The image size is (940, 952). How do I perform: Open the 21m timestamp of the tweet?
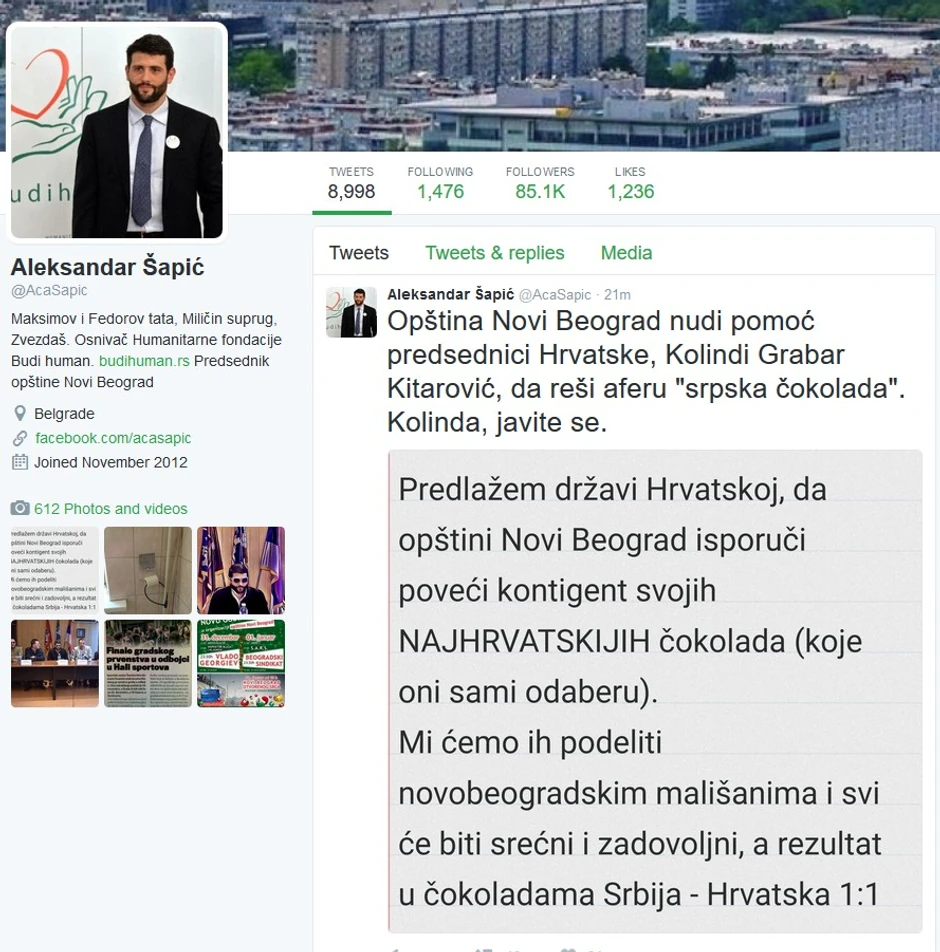coord(617,294)
